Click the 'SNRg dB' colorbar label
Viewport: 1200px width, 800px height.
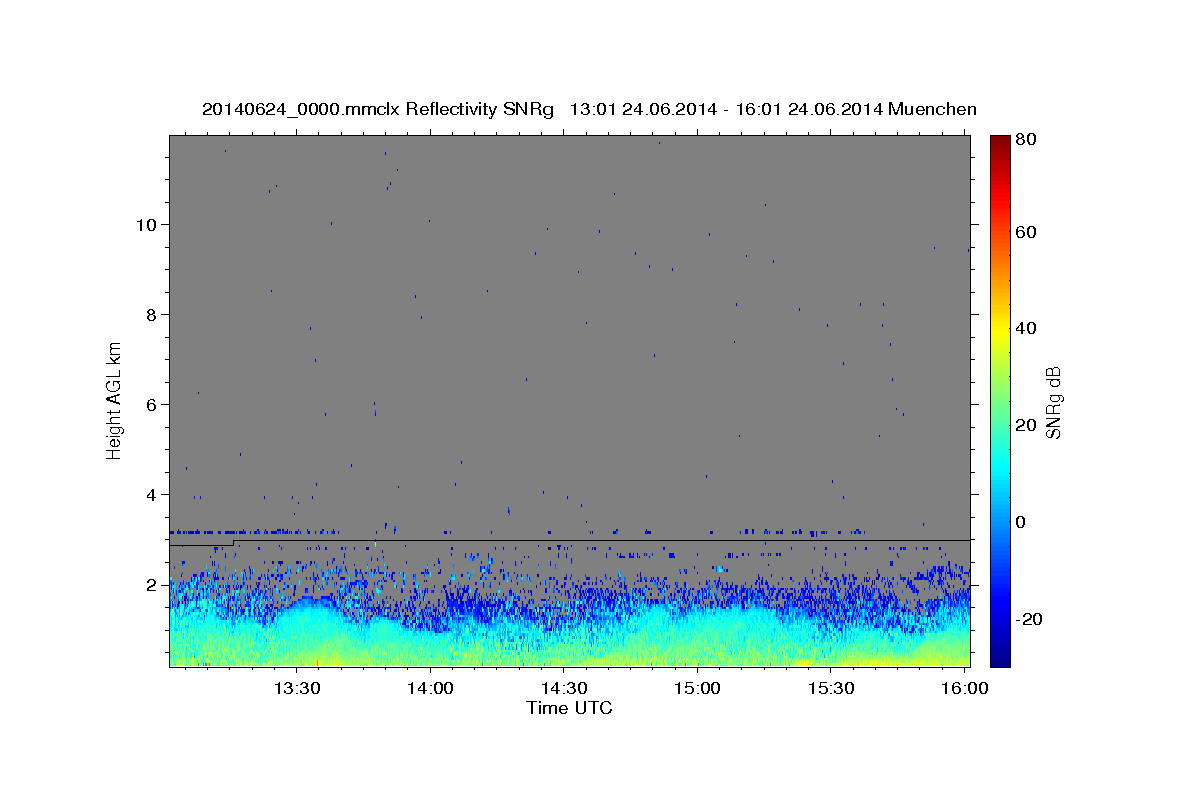coord(1053,403)
